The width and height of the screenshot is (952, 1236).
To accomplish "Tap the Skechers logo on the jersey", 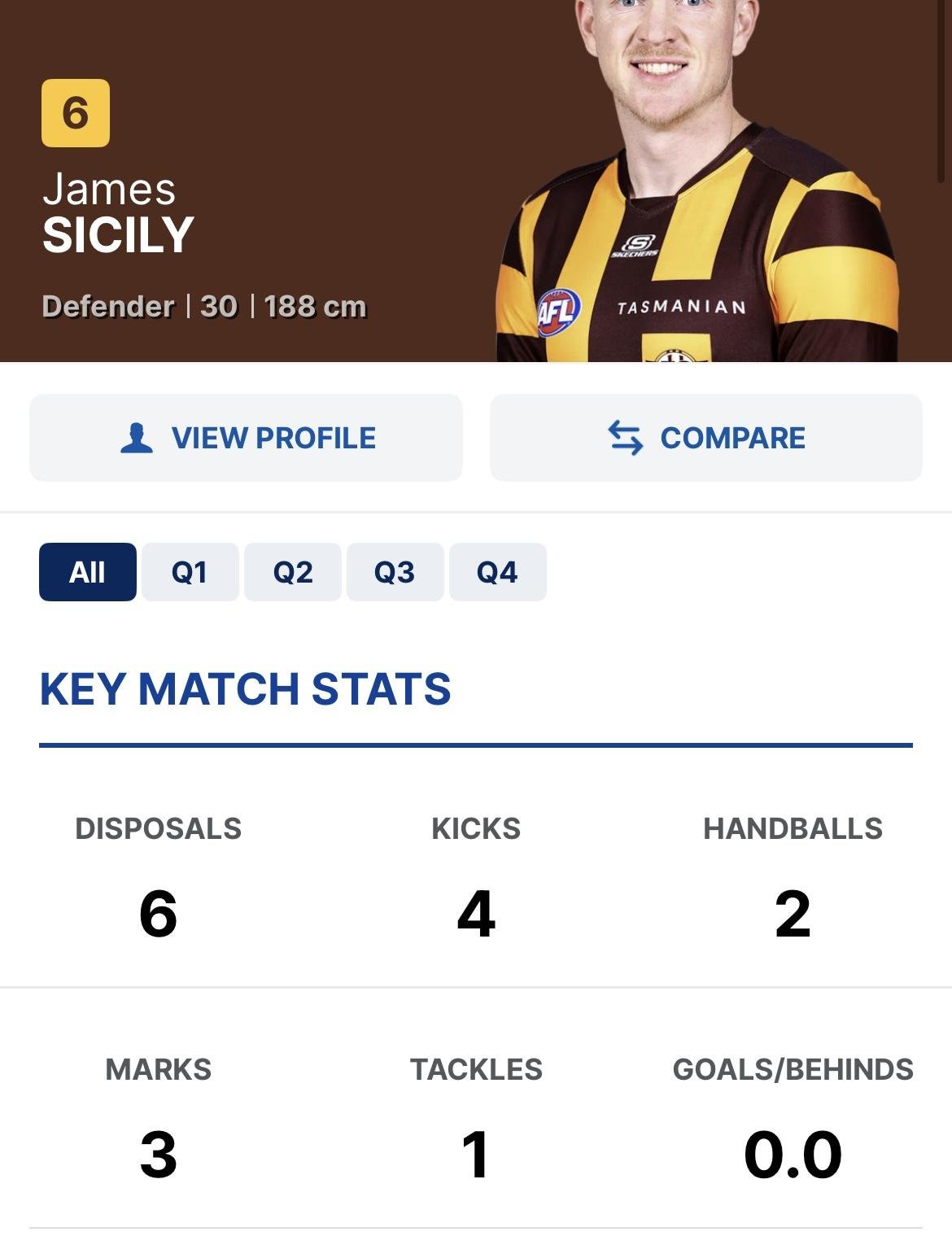I will (637, 246).
